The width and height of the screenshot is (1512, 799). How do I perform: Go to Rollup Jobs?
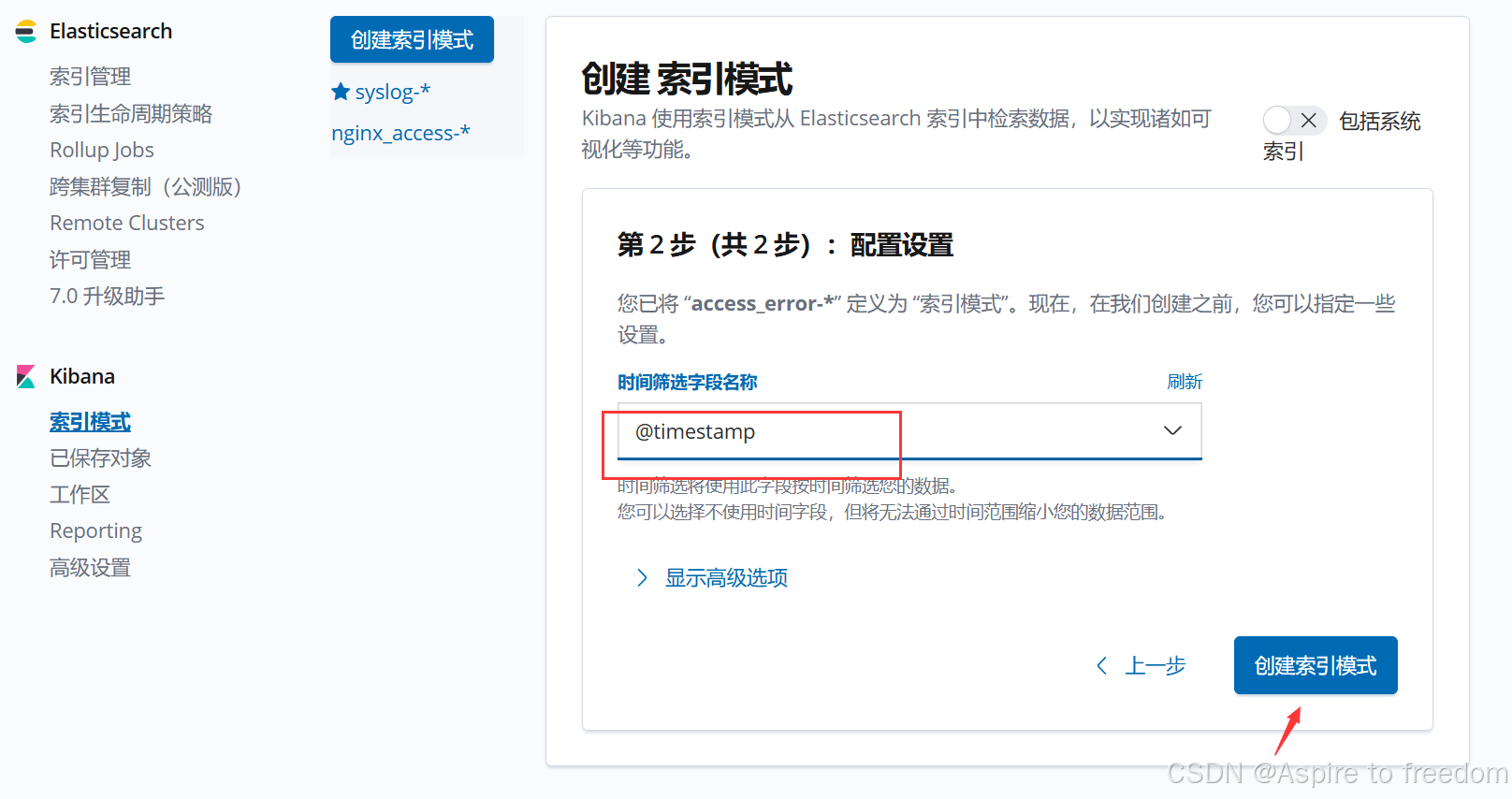102,150
